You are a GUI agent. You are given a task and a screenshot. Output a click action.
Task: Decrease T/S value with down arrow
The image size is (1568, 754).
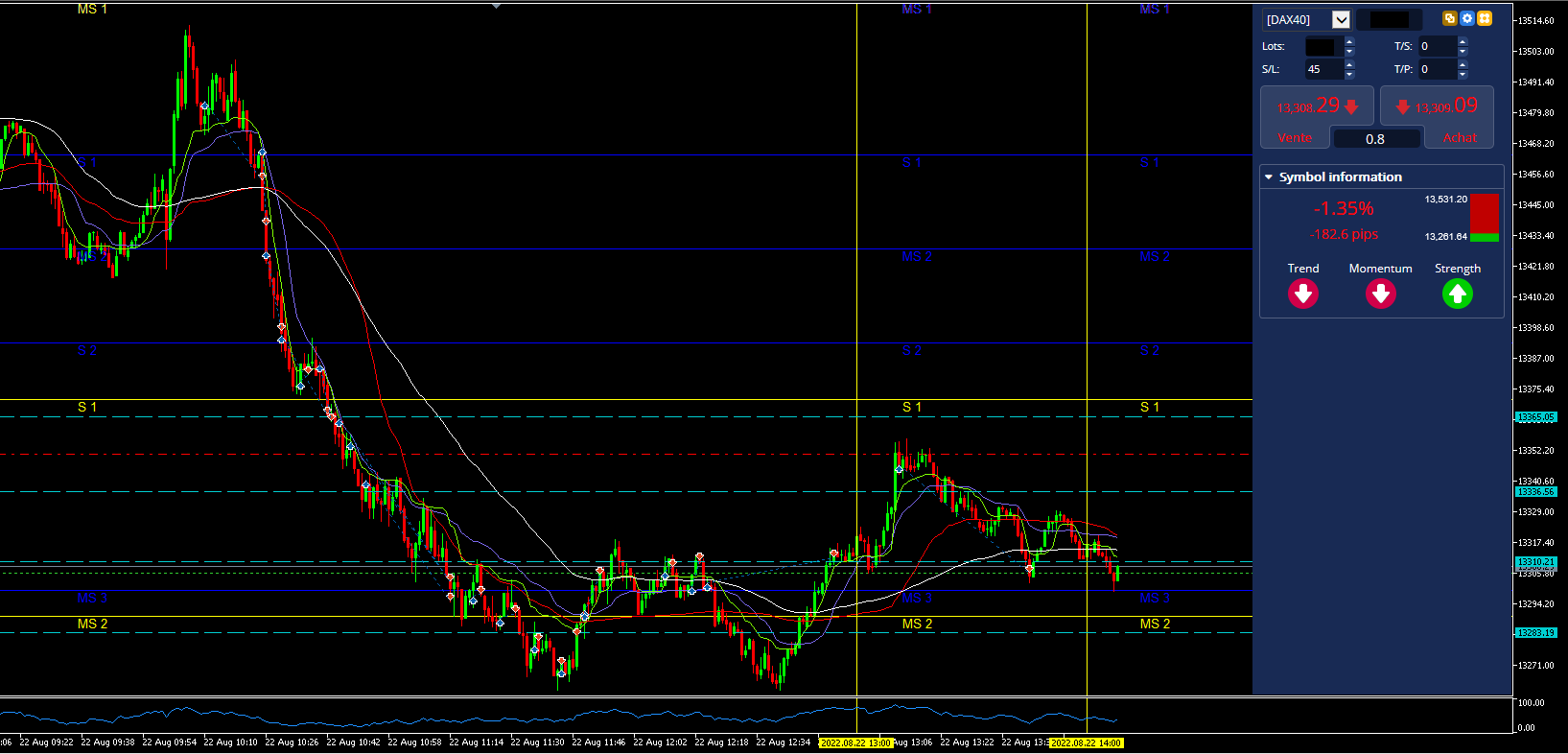[1463, 51]
